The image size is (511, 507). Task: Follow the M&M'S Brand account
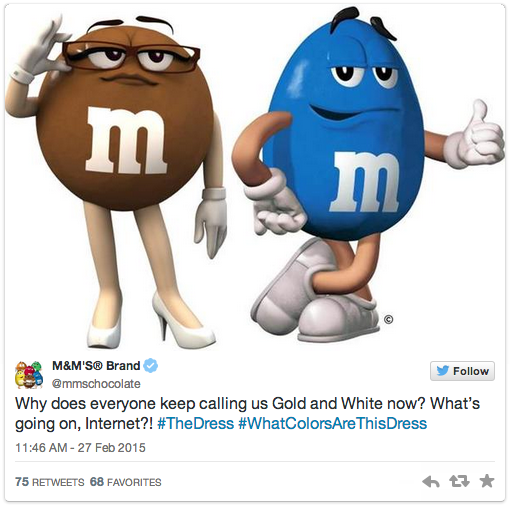[462, 371]
